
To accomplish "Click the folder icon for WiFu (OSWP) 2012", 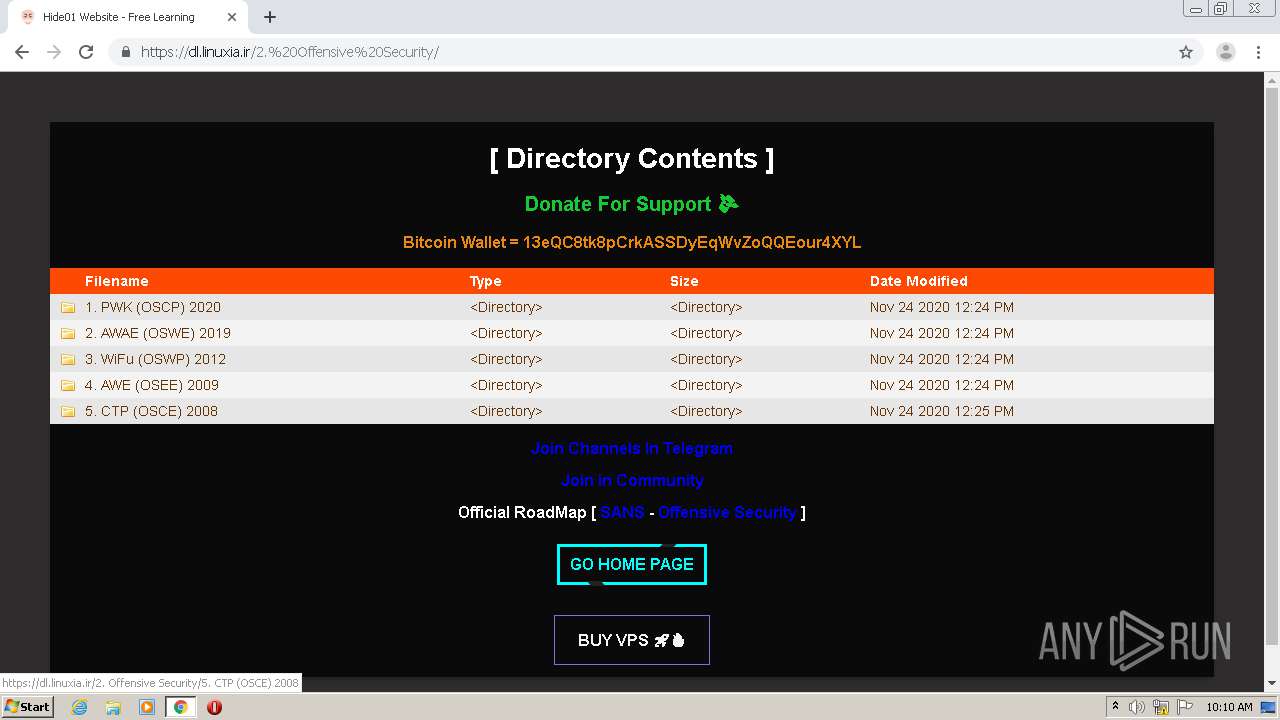I will (x=68, y=360).
